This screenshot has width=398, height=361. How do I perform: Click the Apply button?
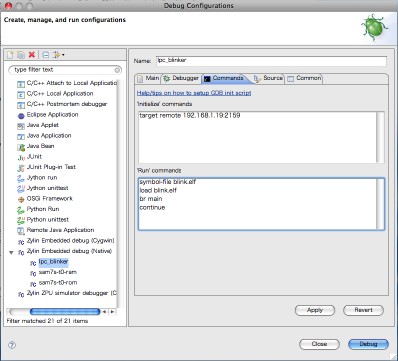coord(315,310)
